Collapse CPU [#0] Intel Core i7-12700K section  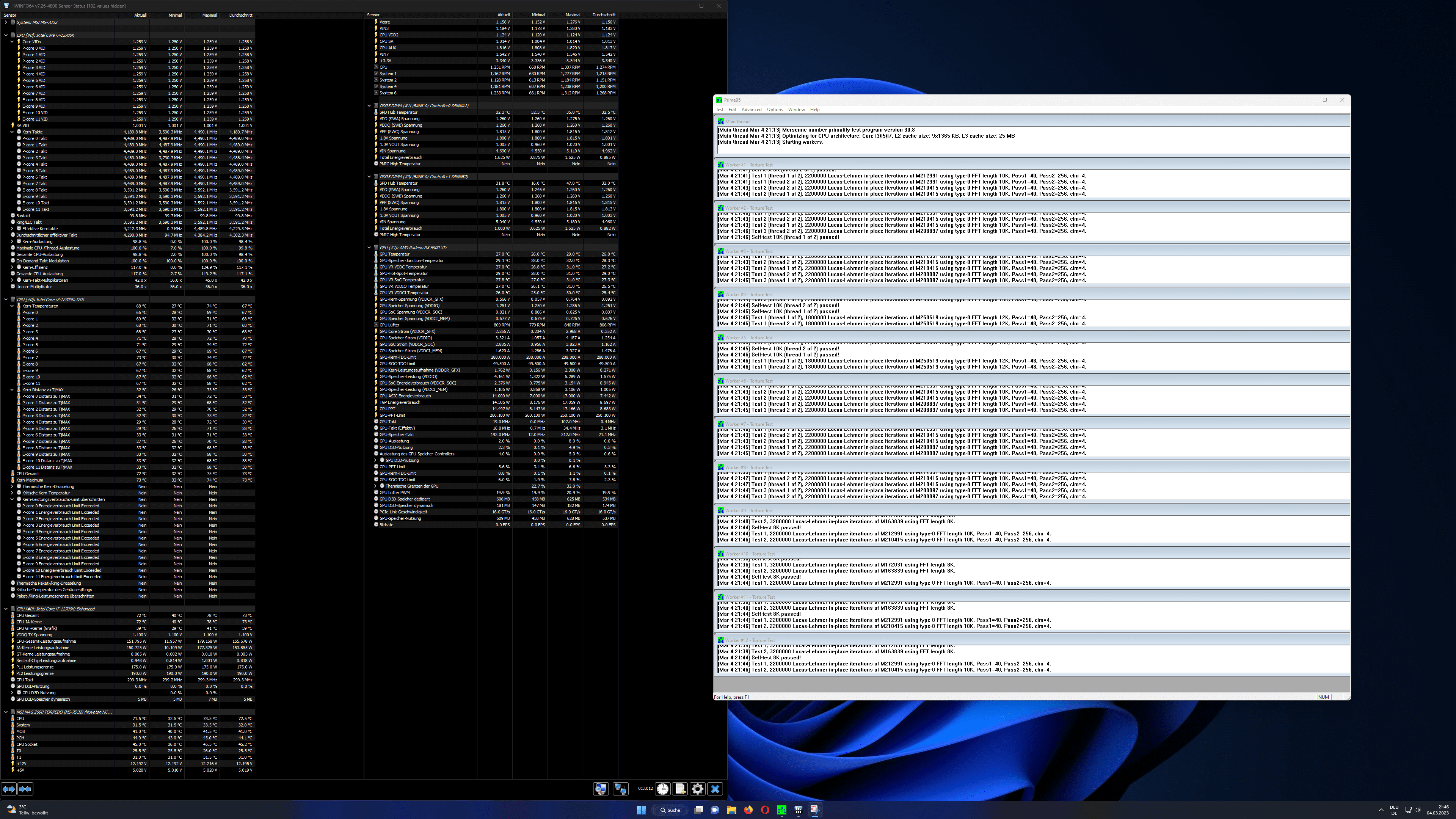click(x=6, y=35)
